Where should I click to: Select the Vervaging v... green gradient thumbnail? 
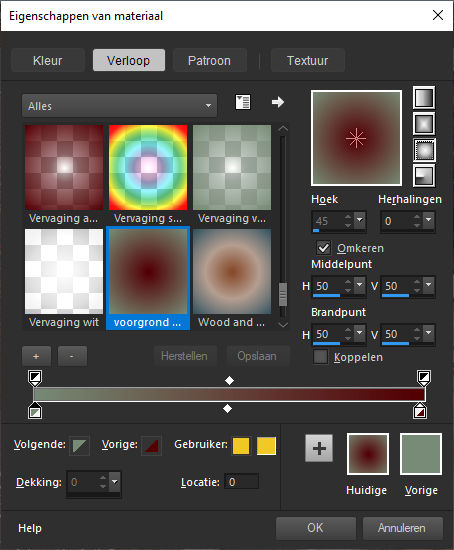click(x=232, y=167)
